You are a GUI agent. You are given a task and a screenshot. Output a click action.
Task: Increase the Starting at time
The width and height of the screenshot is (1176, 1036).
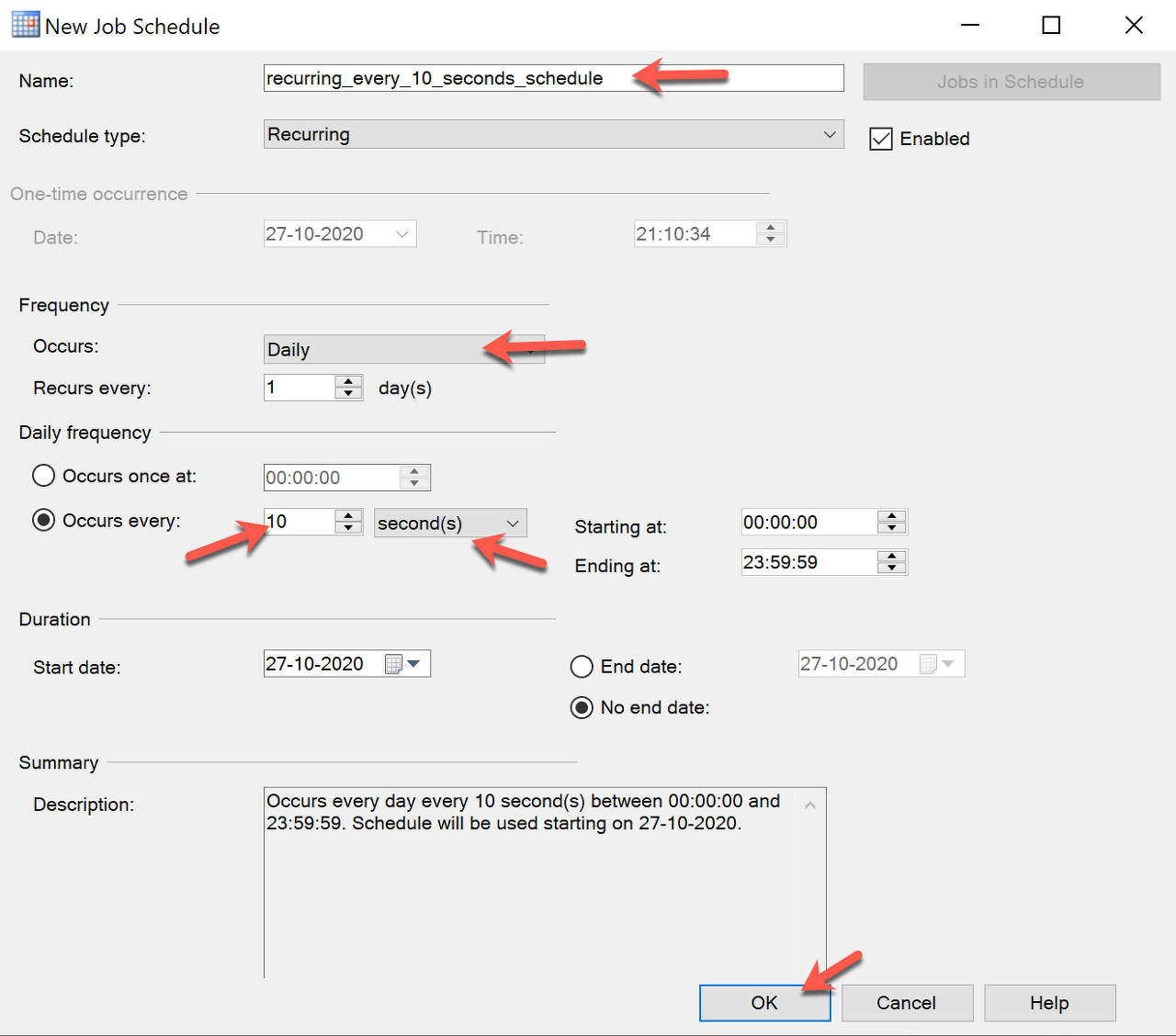coord(891,516)
